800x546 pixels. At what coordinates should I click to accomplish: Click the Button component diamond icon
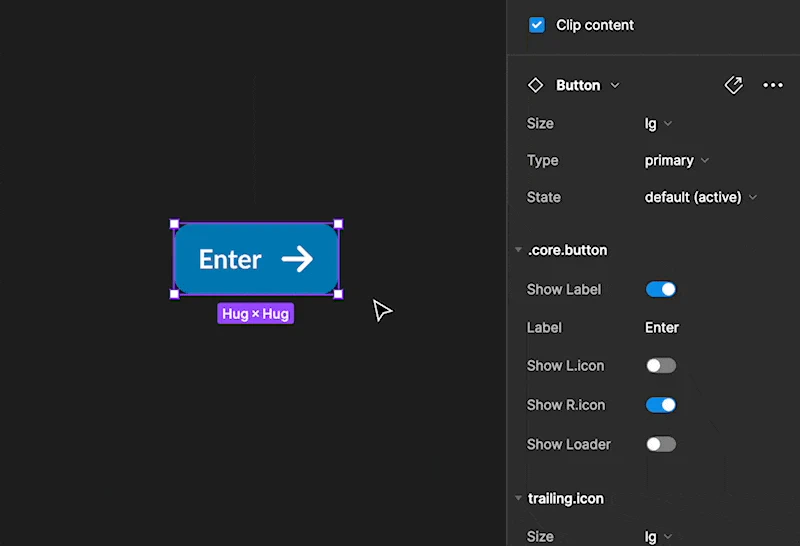tap(535, 85)
